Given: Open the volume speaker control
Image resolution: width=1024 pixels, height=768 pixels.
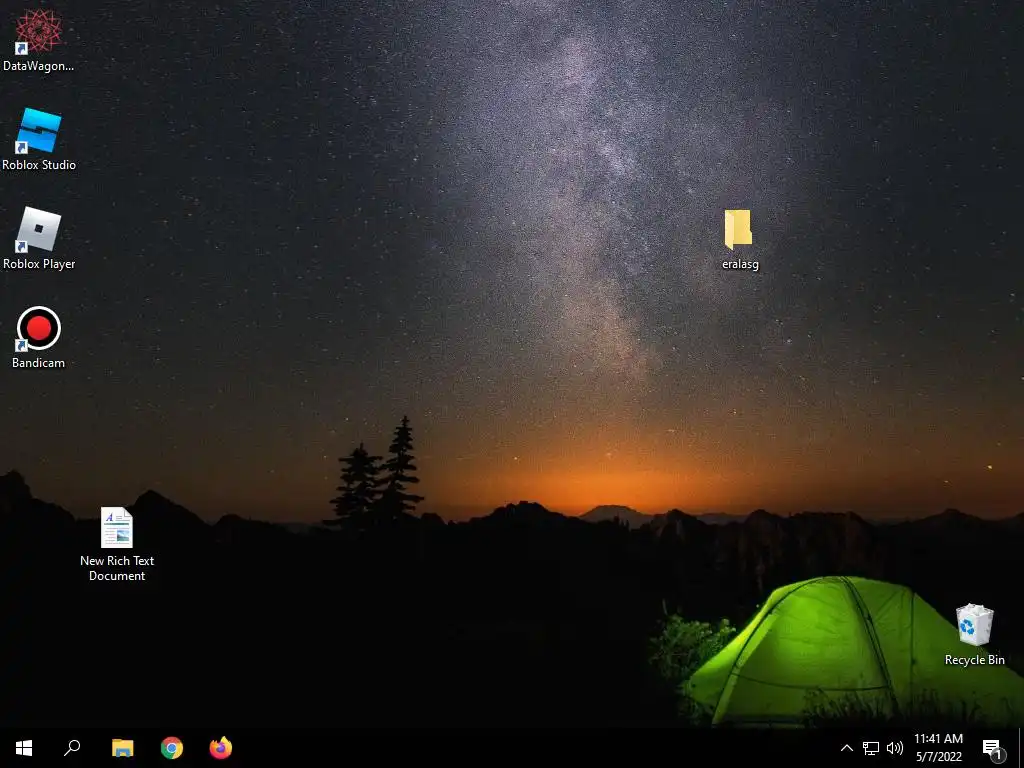Looking at the screenshot, I should pos(895,748).
